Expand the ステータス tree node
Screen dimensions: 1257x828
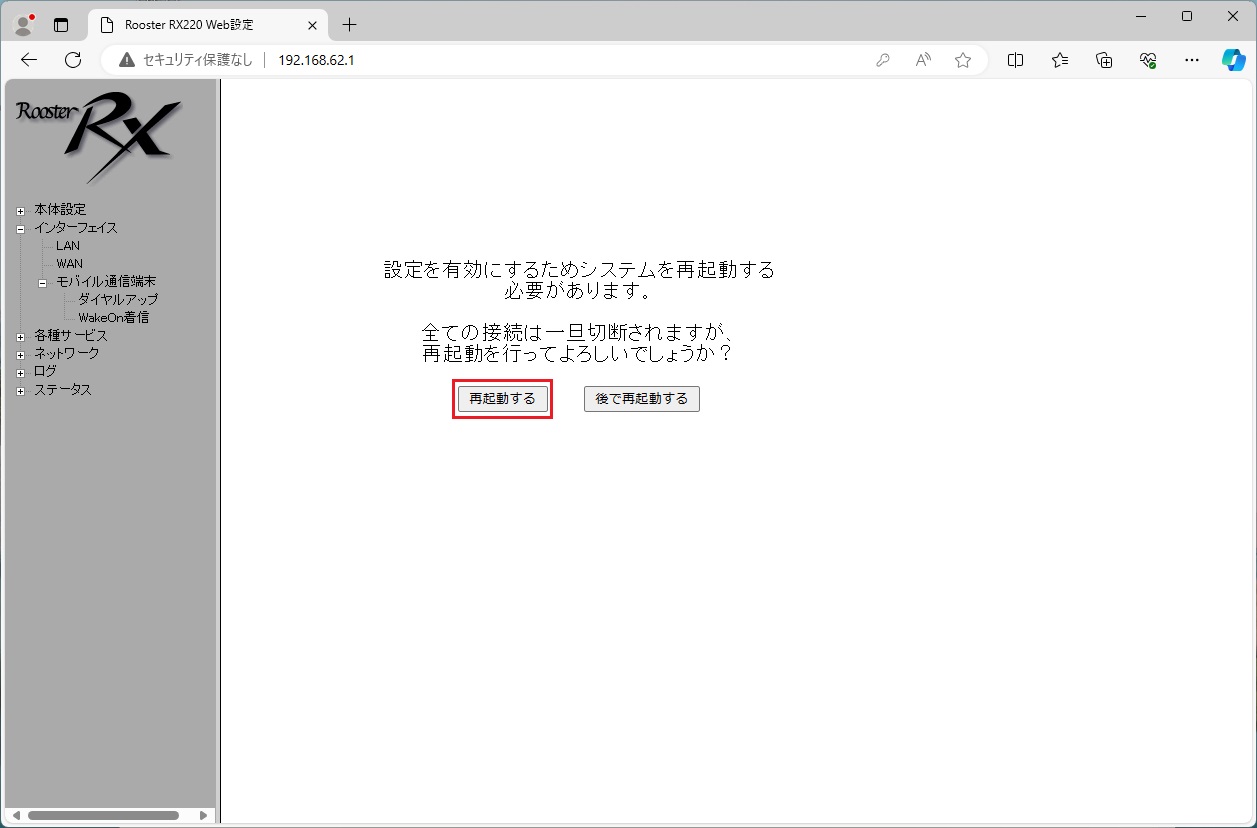[x=20, y=391]
